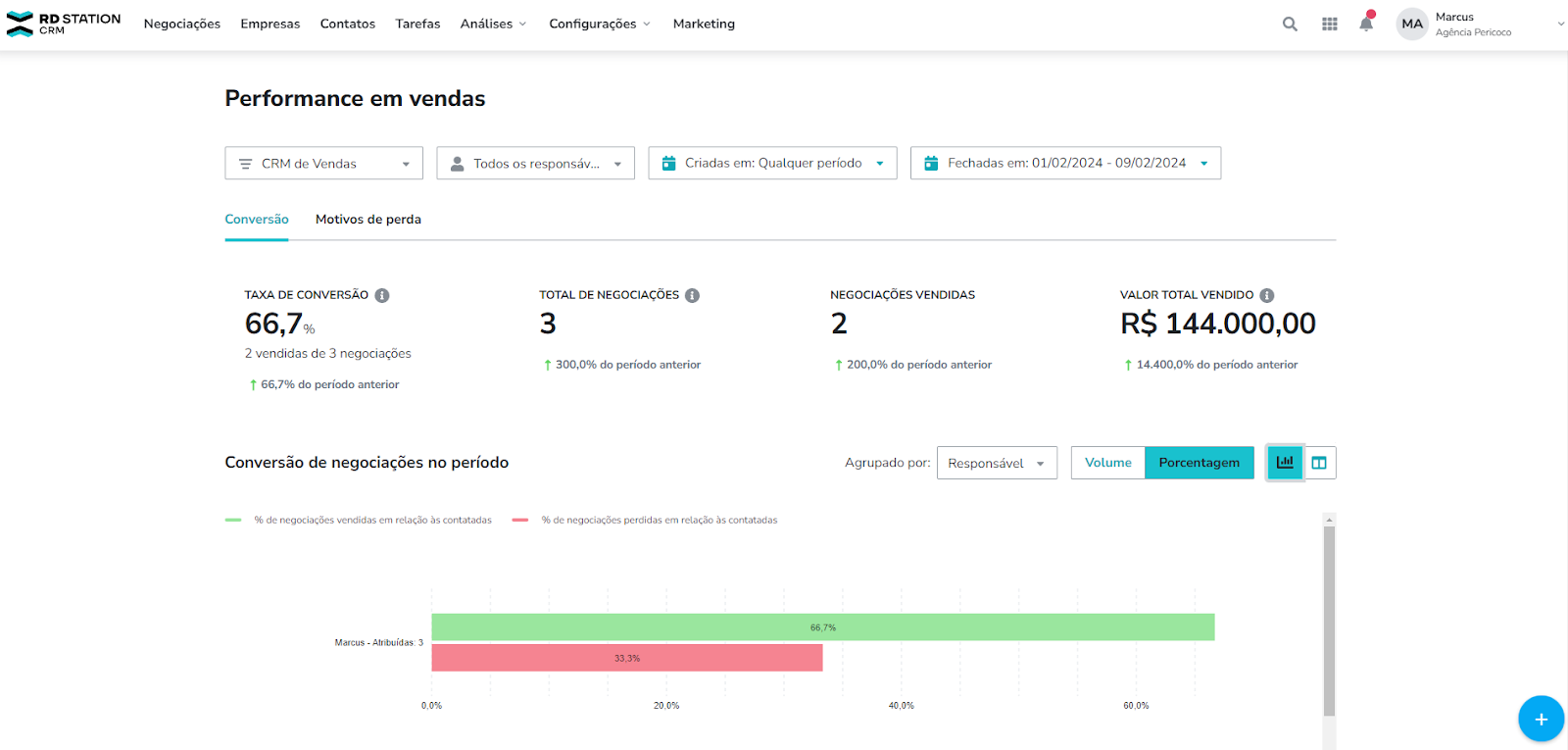Open the notifications bell
Viewport: 1568px width, 750px height.
click(x=1366, y=23)
